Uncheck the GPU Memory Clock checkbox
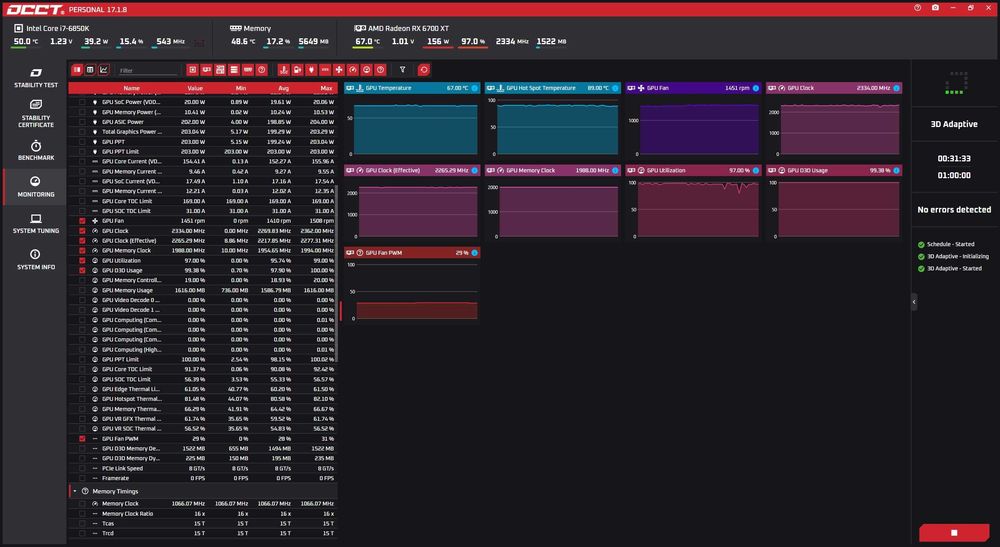The image size is (1000, 547). coord(82,251)
